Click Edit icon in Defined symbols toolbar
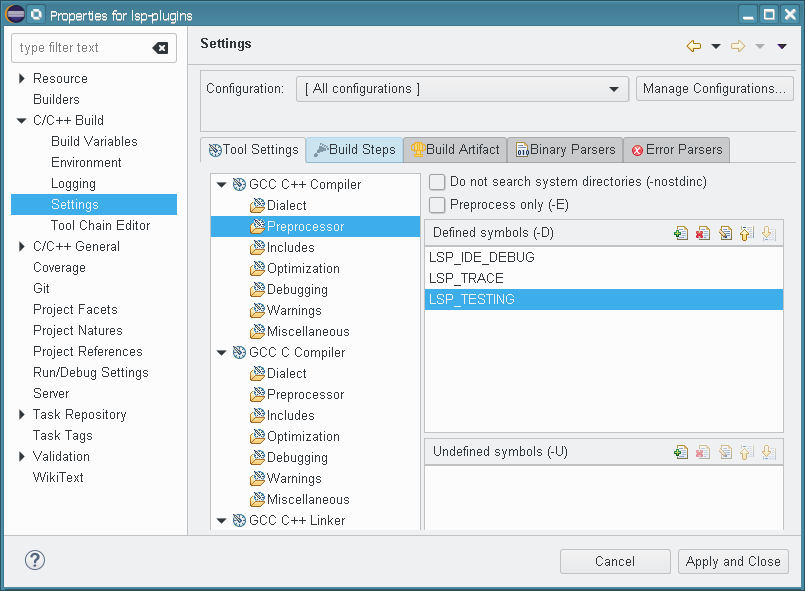Image resolution: width=805 pixels, height=591 pixels. tap(725, 233)
